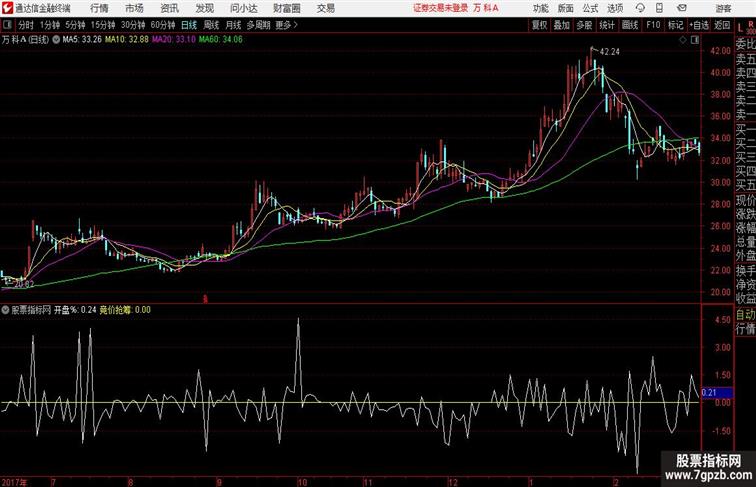
Task: Open the 选项 menu
Action: [x=615, y=8]
